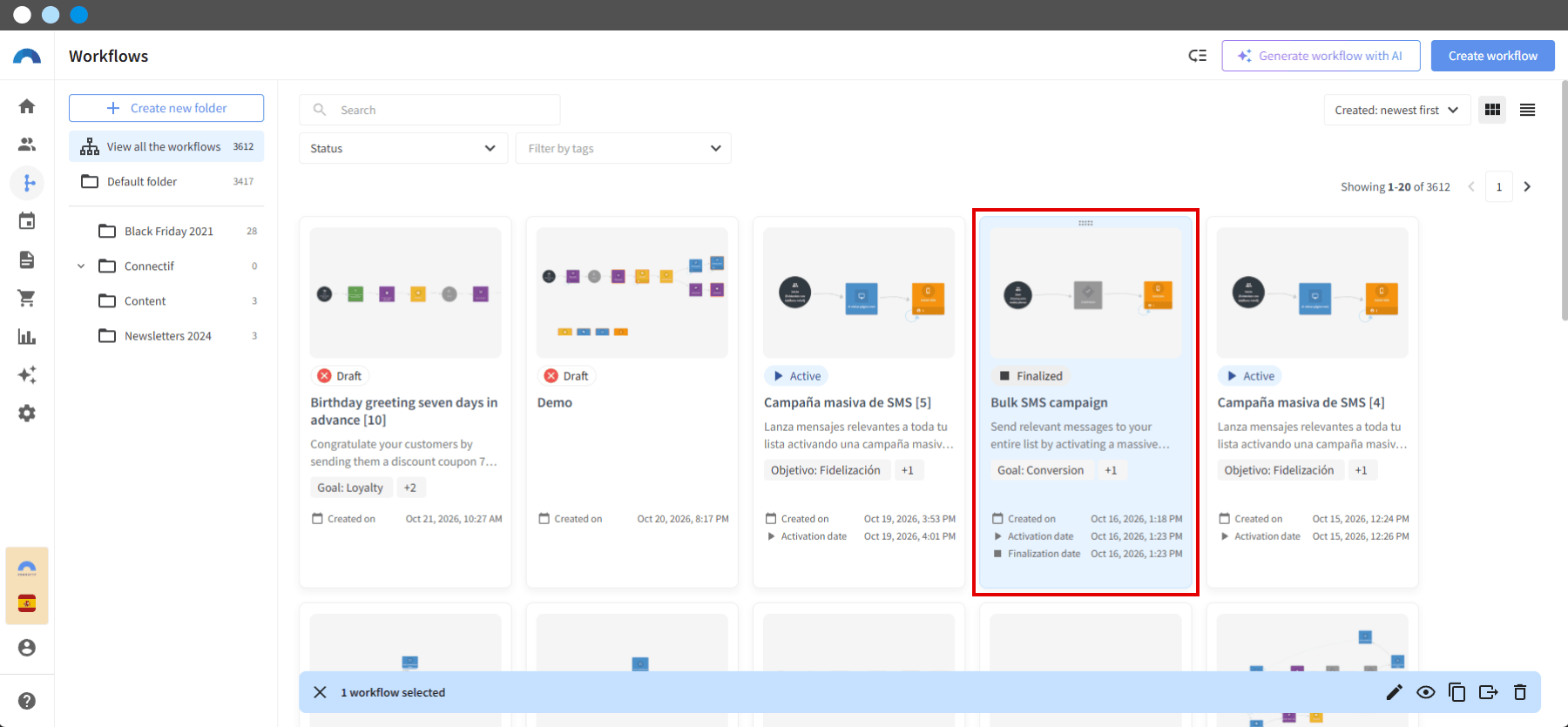
Task: Click Goal: Conversion tag
Action: (1040, 470)
